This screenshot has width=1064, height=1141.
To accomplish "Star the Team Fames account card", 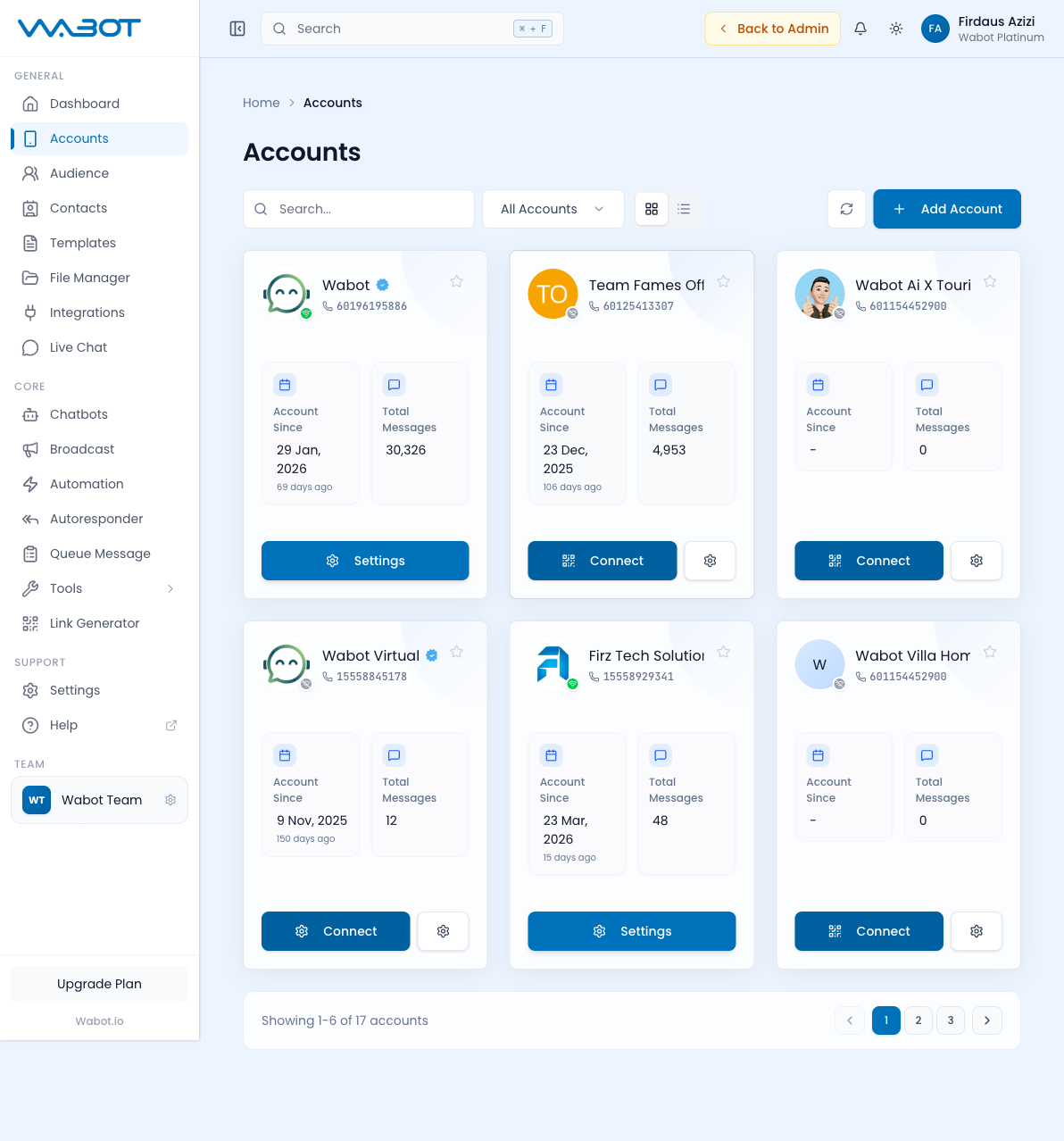I will (724, 281).
